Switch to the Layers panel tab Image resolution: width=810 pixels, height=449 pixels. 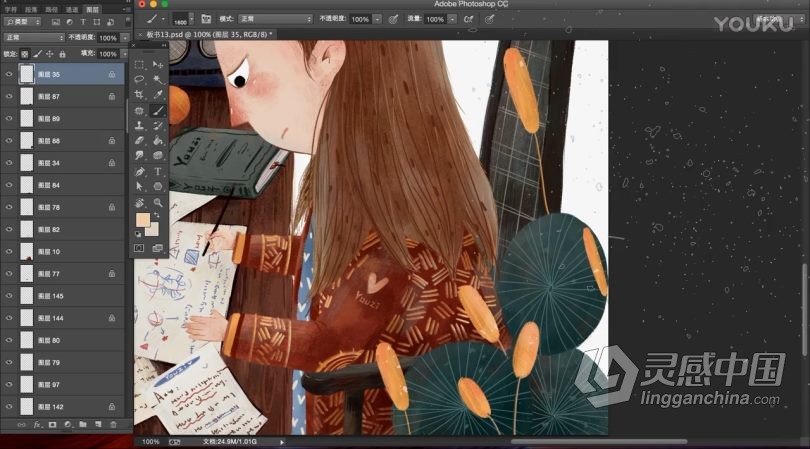(x=92, y=9)
